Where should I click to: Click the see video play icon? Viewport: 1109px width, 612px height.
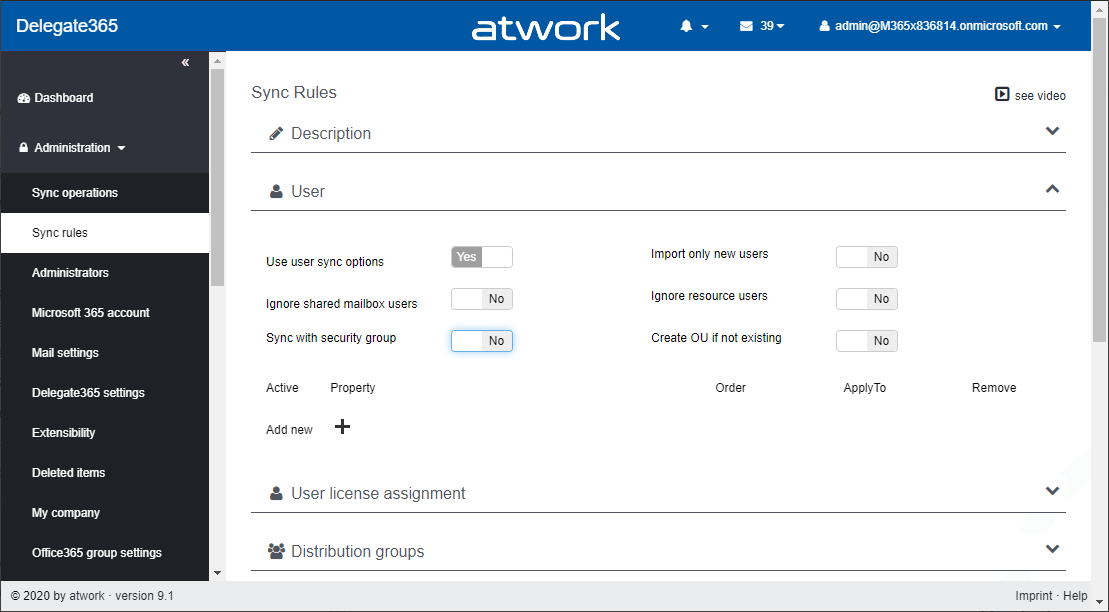(x=1002, y=95)
